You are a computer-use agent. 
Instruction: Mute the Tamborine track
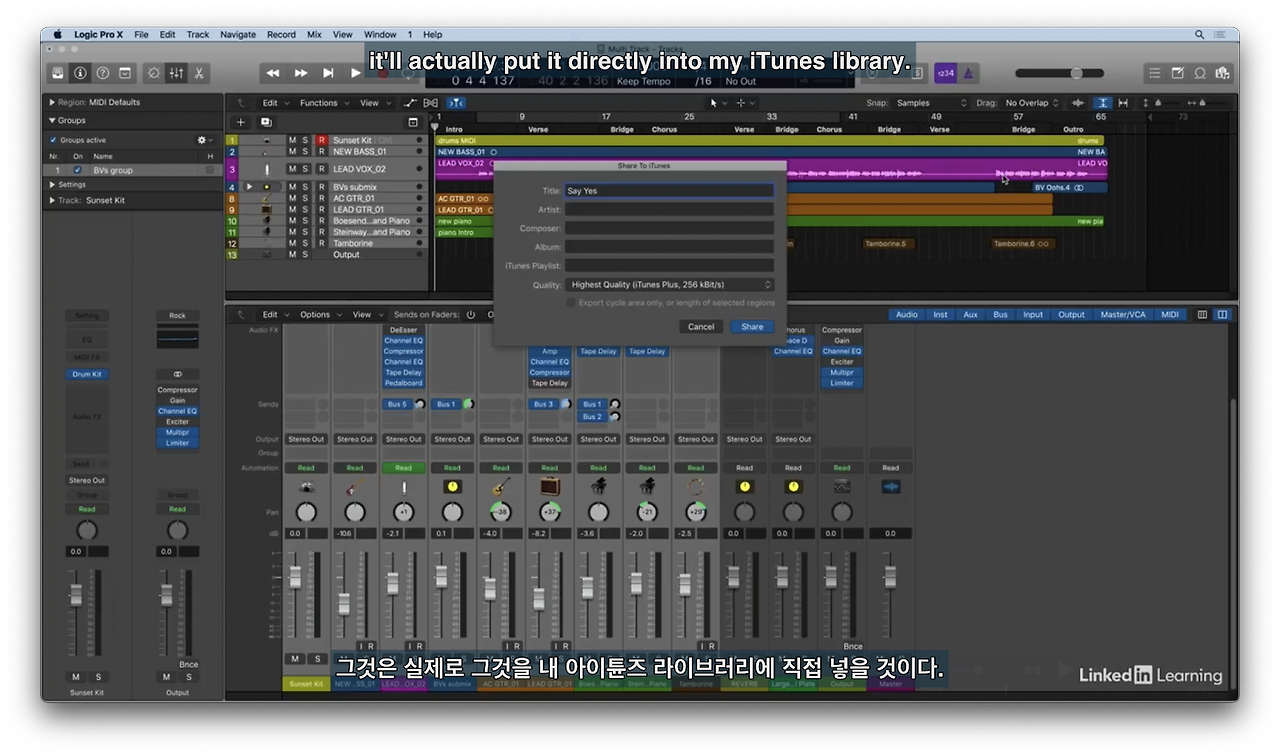coord(292,243)
